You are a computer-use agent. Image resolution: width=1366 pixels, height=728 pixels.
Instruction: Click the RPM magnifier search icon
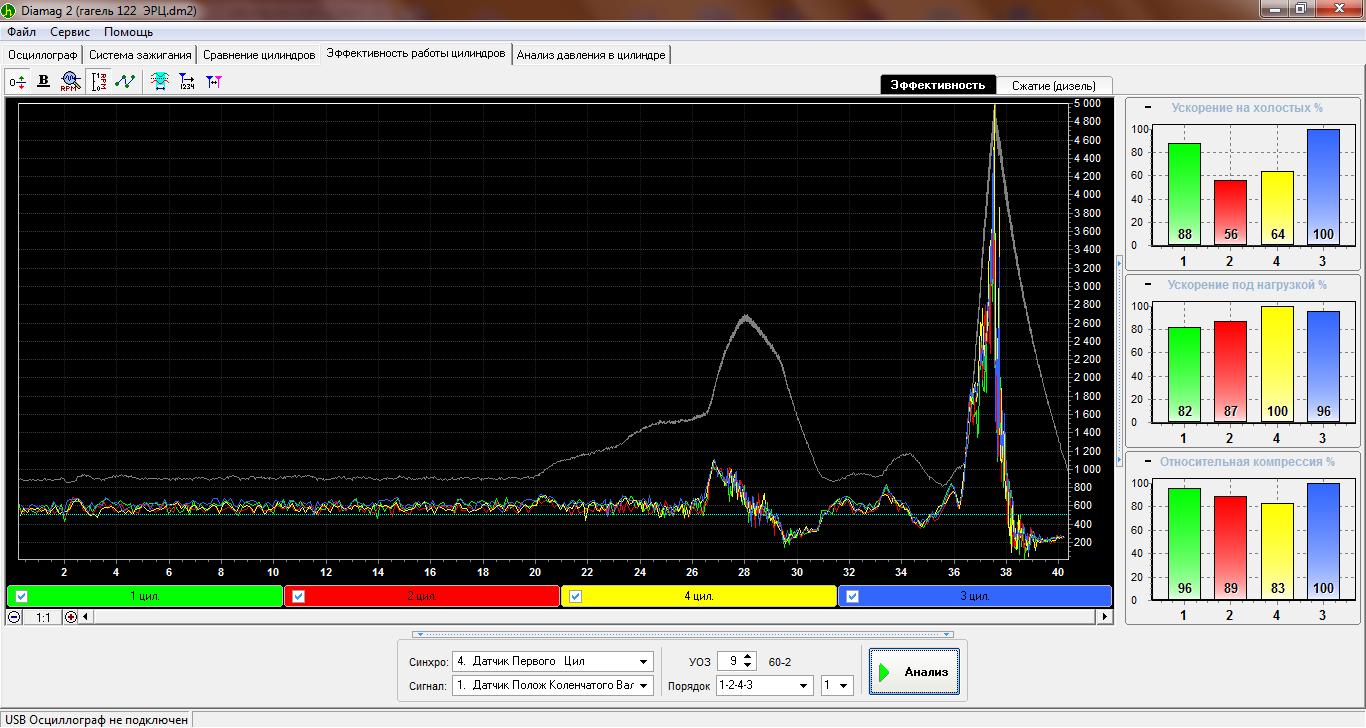click(69, 81)
